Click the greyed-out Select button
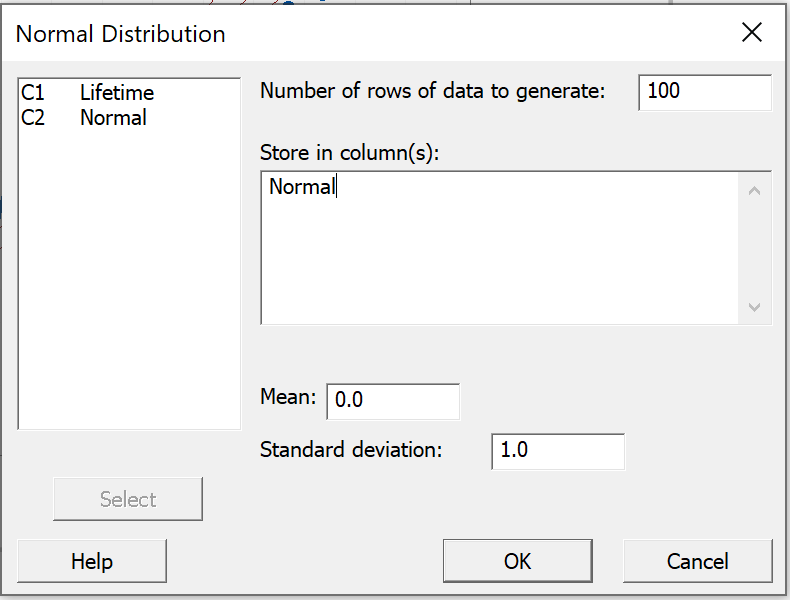Viewport: 790px width, 600px height. 128,499
